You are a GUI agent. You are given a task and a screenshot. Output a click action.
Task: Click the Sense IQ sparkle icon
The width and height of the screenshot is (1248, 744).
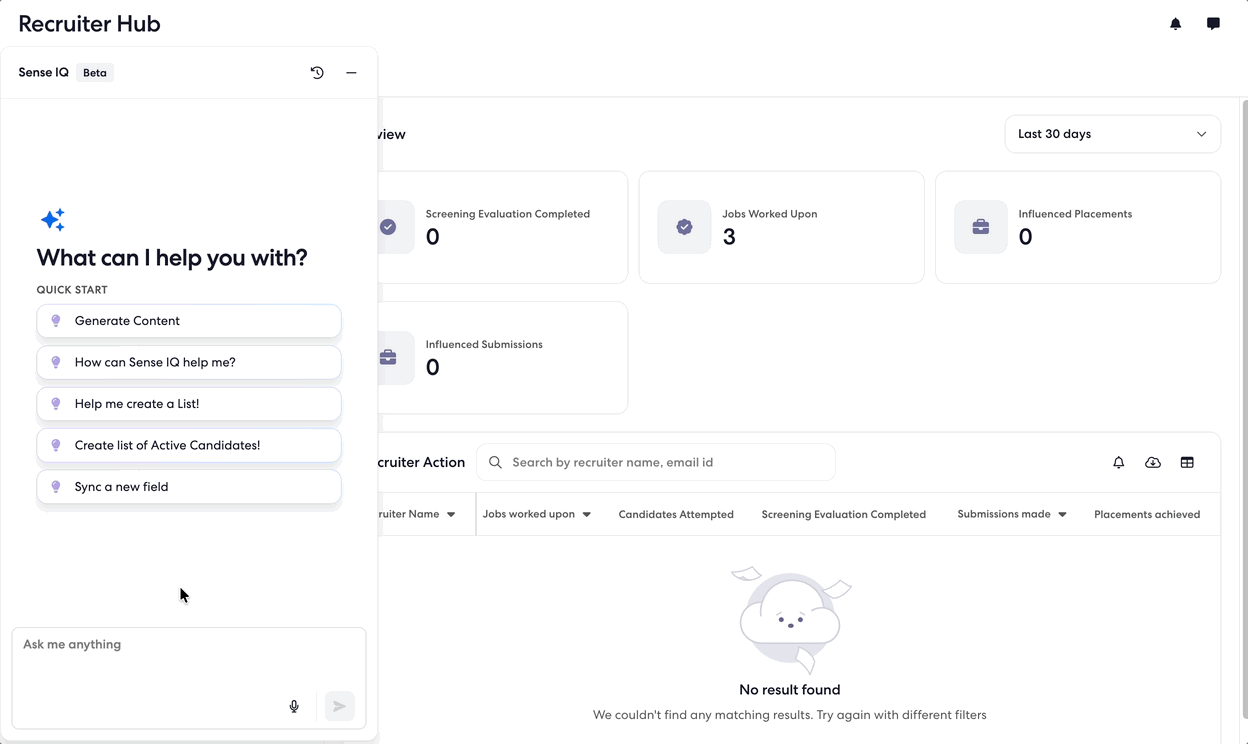tap(53, 220)
